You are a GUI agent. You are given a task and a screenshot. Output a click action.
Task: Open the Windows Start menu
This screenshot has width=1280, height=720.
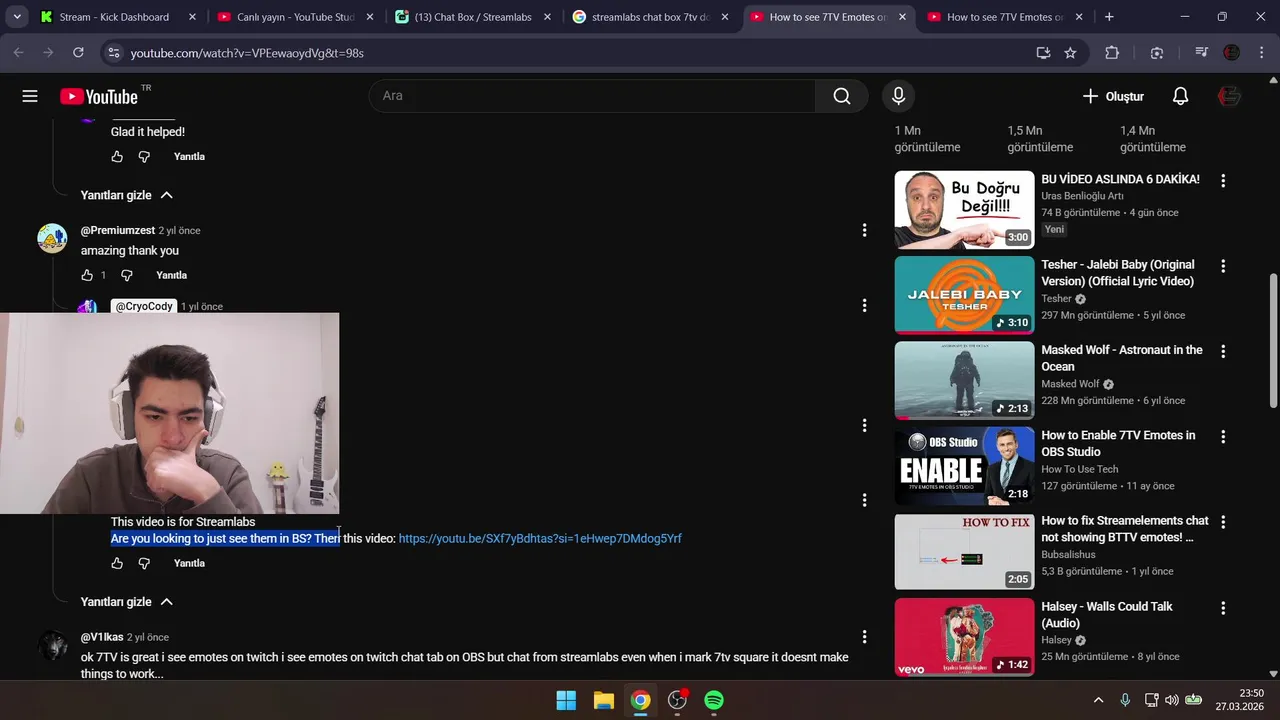(x=566, y=700)
